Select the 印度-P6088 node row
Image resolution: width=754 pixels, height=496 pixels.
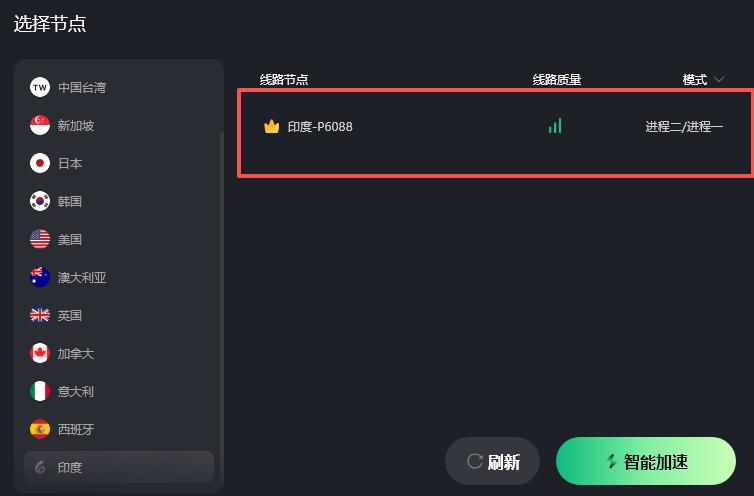(496, 133)
